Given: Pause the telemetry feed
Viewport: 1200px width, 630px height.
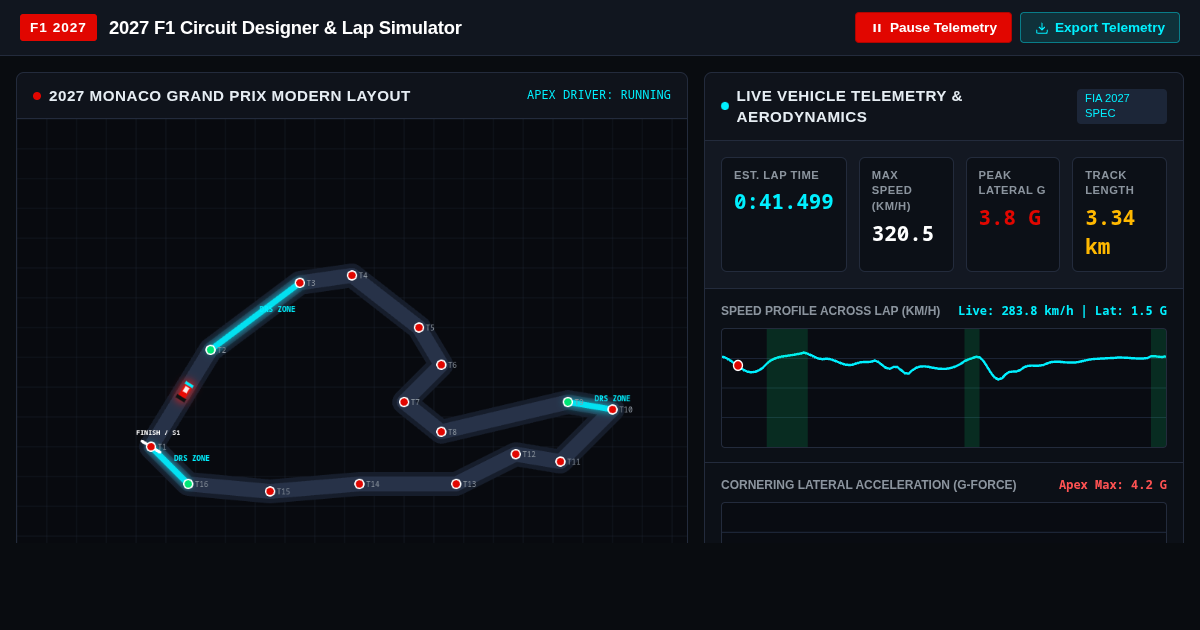Looking at the screenshot, I should pyautogui.click(x=933, y=28).
